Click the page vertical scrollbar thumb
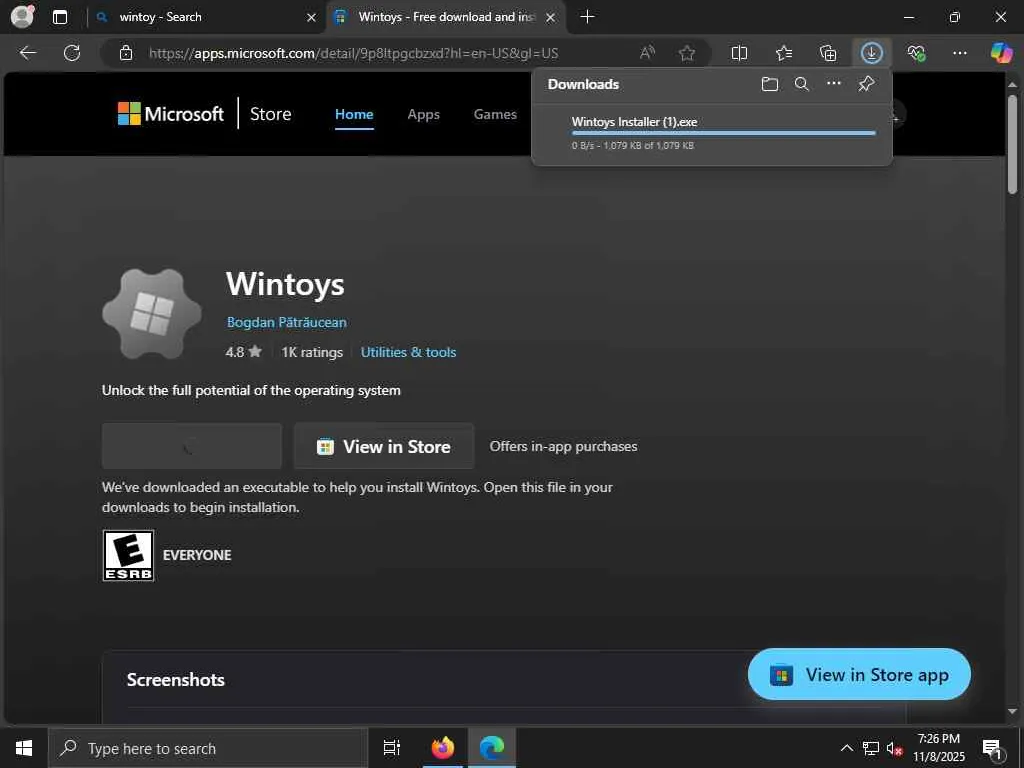The height and width of the screenshot is (768, 1024). click(1012, 144)
